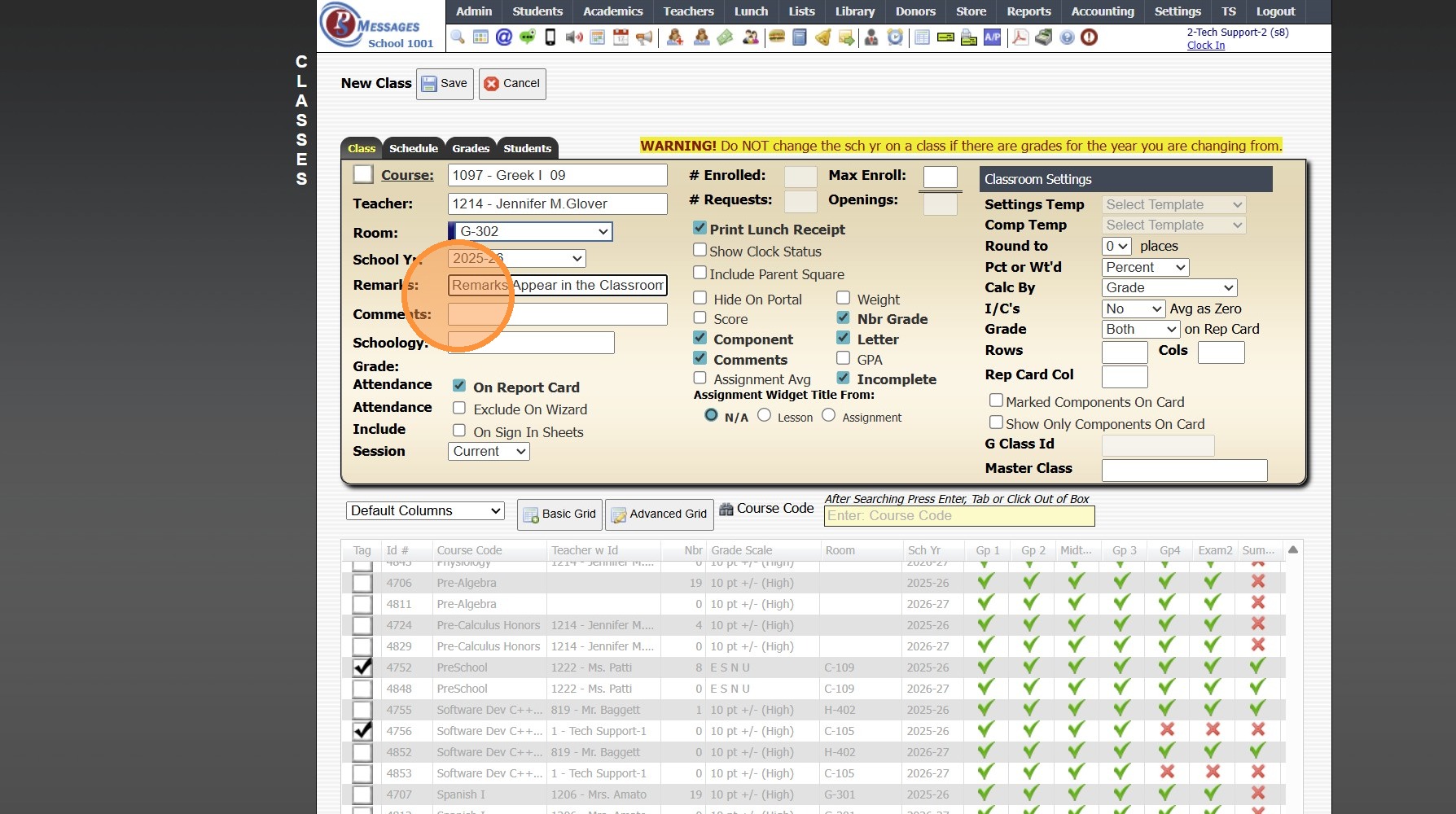
Task: Uncheck Print Lunch Receipt checkbox
Action: [699, 229]
